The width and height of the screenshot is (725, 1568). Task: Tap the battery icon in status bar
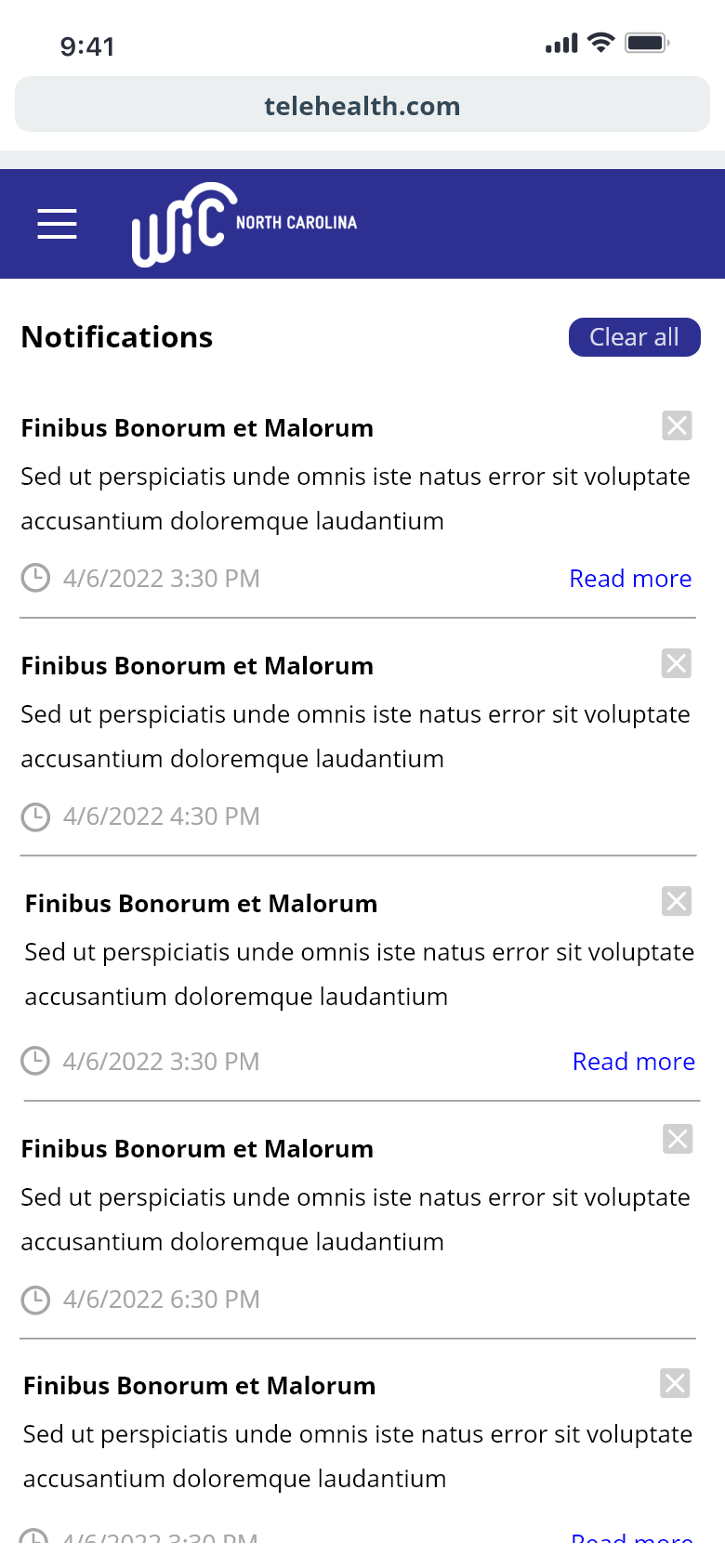point(647,43)
